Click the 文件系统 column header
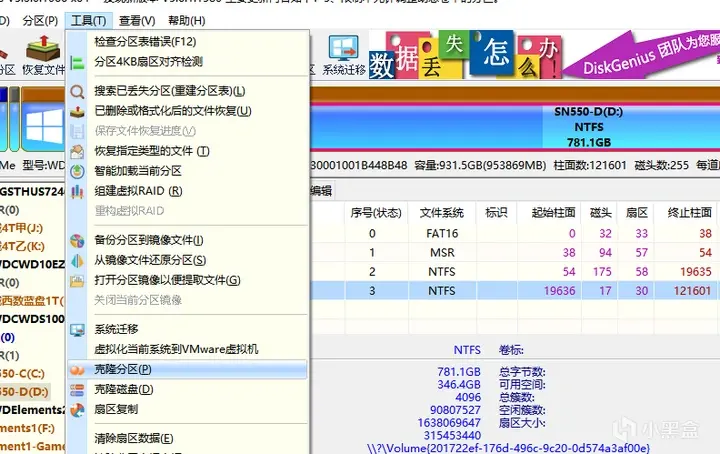This screenshot has height=454, width=720. [442, 213]
